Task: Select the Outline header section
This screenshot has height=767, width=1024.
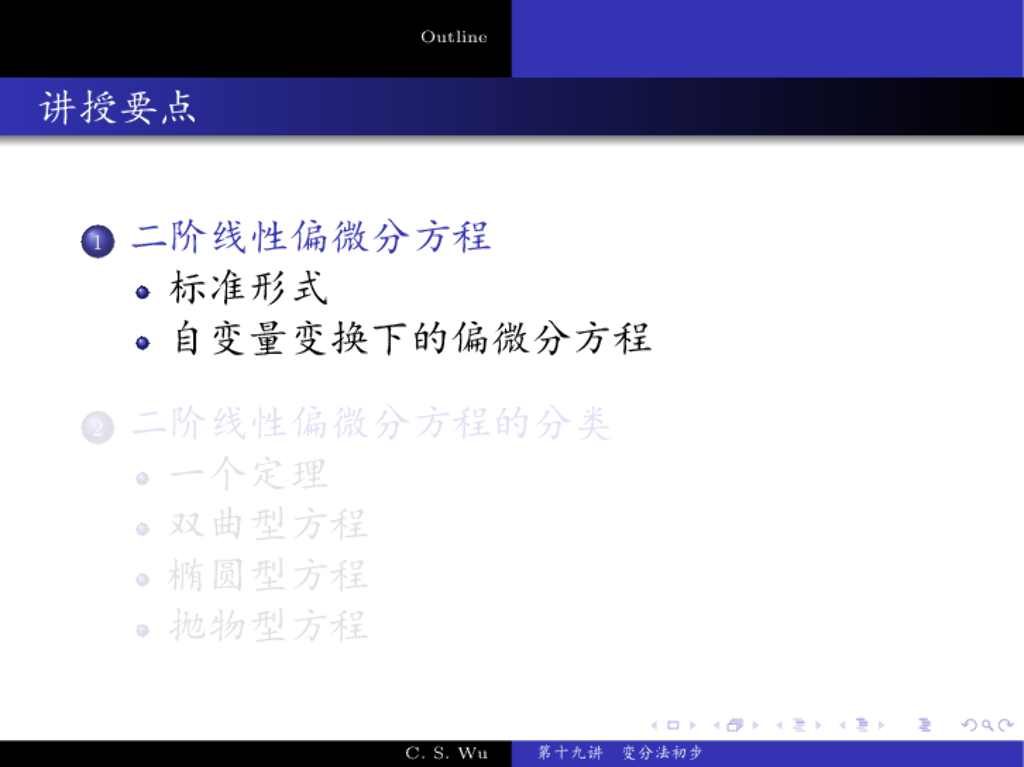Action: [x=454, y=37]
